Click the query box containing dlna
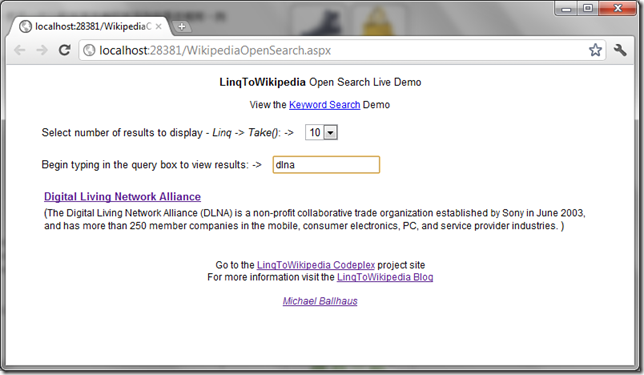 pos(326,165)
